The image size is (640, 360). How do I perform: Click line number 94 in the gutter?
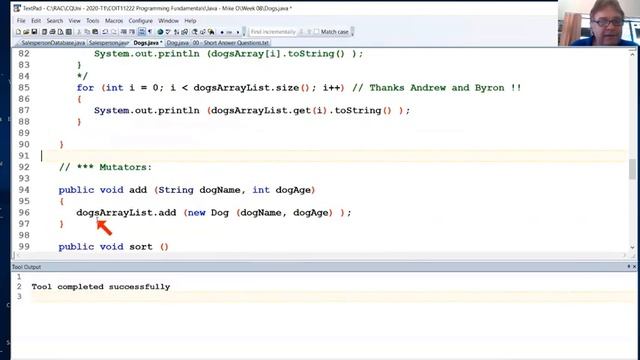(x=24, y=190)
